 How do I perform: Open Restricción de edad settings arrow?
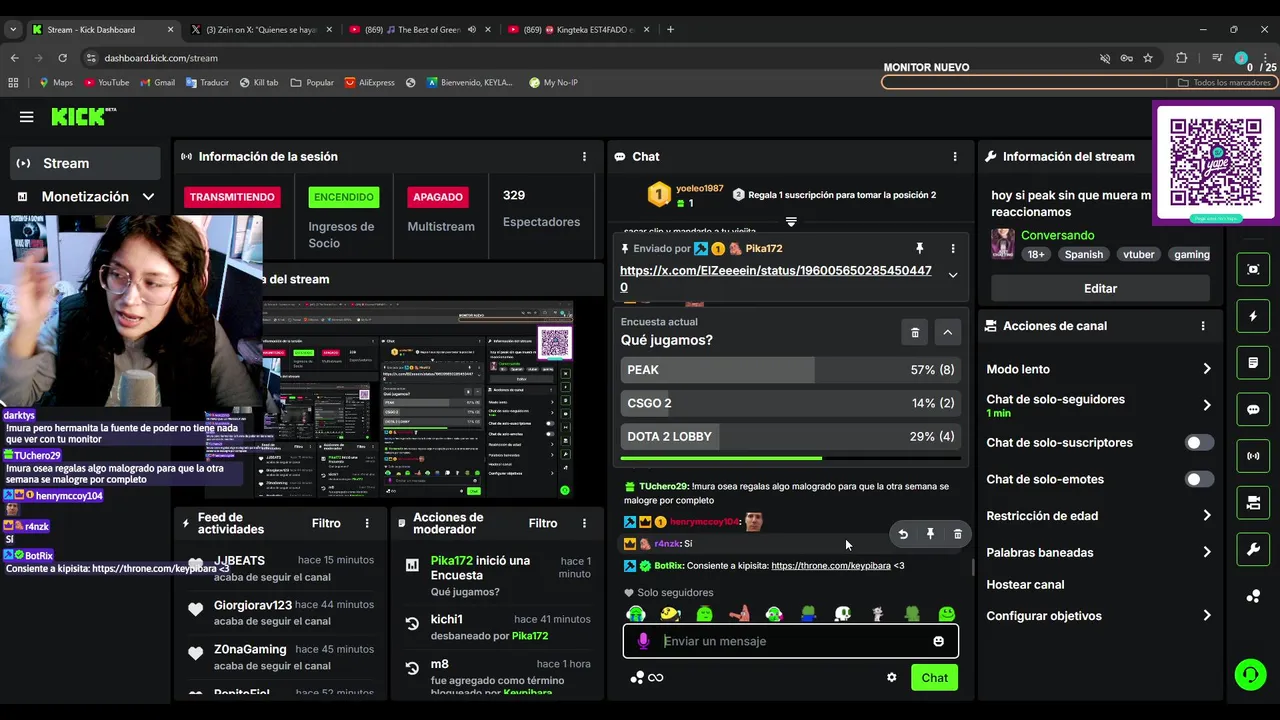1206,516
